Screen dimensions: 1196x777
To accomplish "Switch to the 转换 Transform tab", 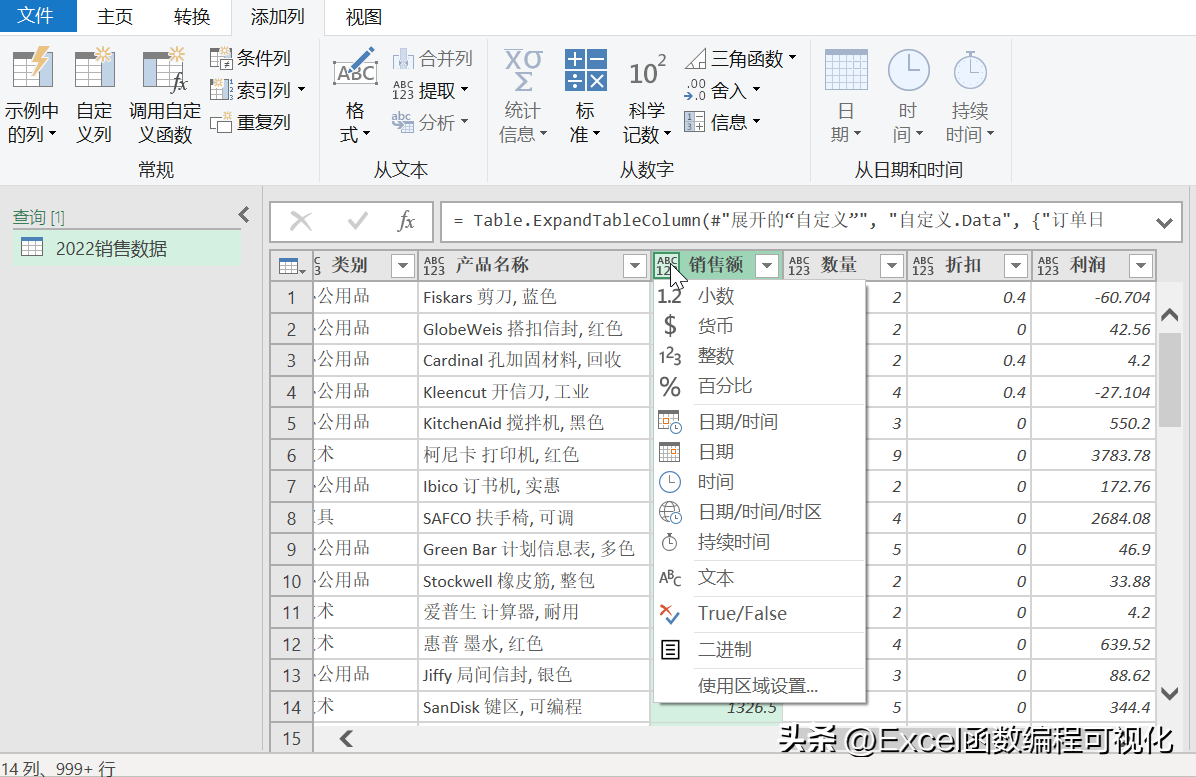I will [x=191, y=17].
